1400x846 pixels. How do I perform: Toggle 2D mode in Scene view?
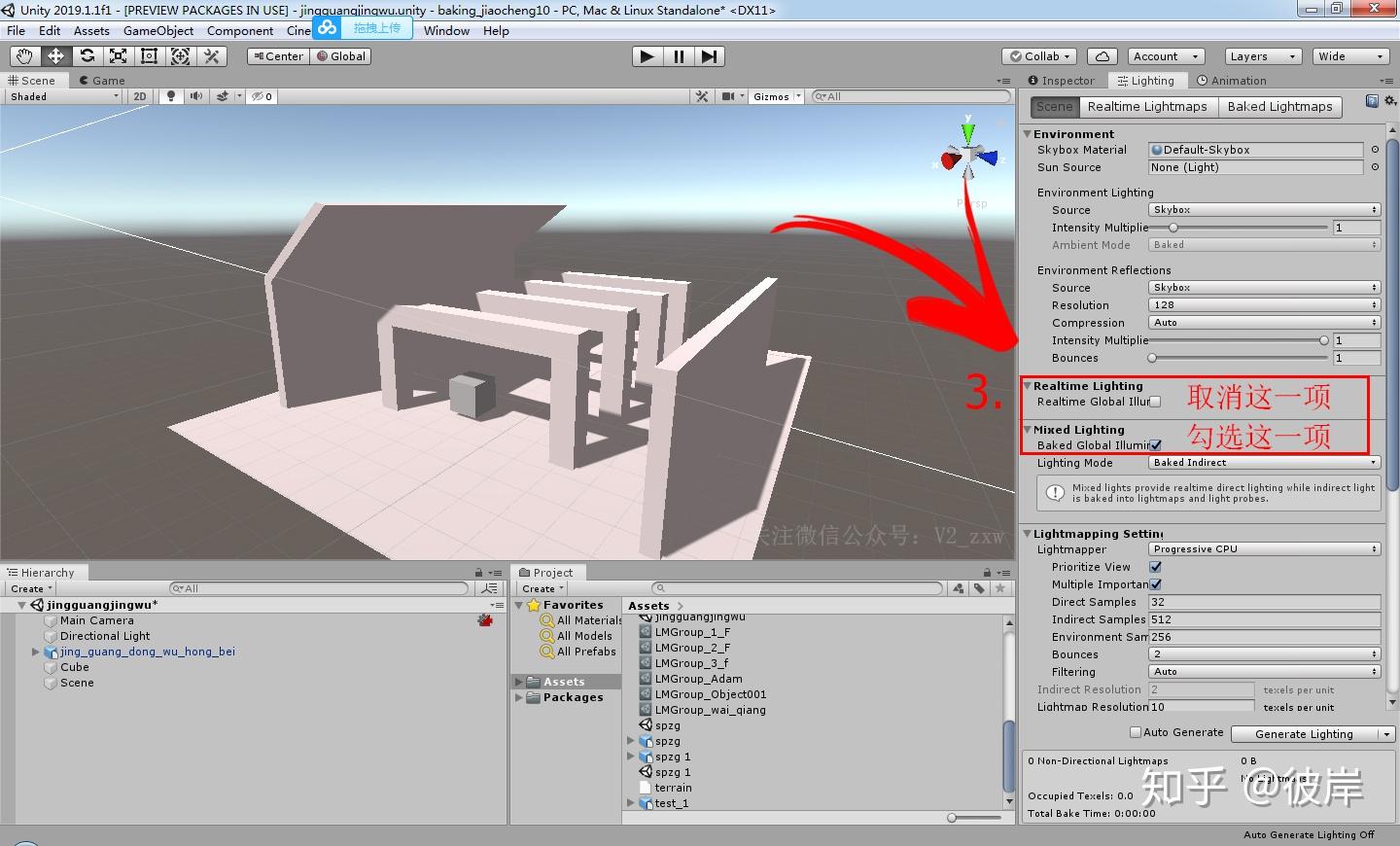pos(139,96)
